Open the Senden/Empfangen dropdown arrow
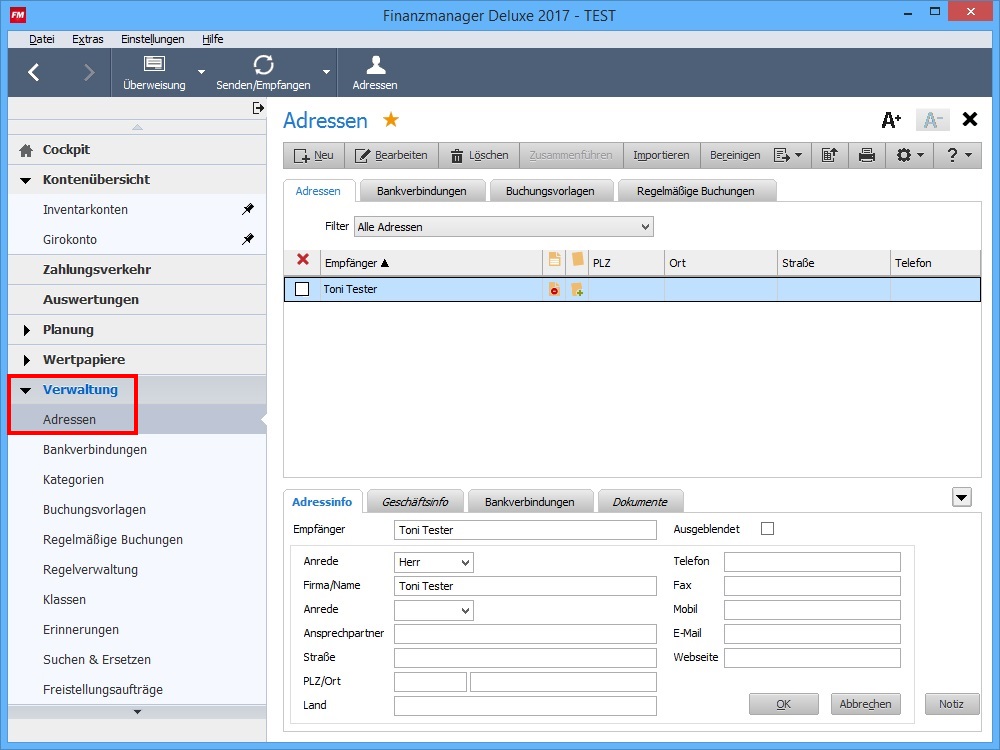1000x750 pixels. pyautogui.click(x=327, y=71)
